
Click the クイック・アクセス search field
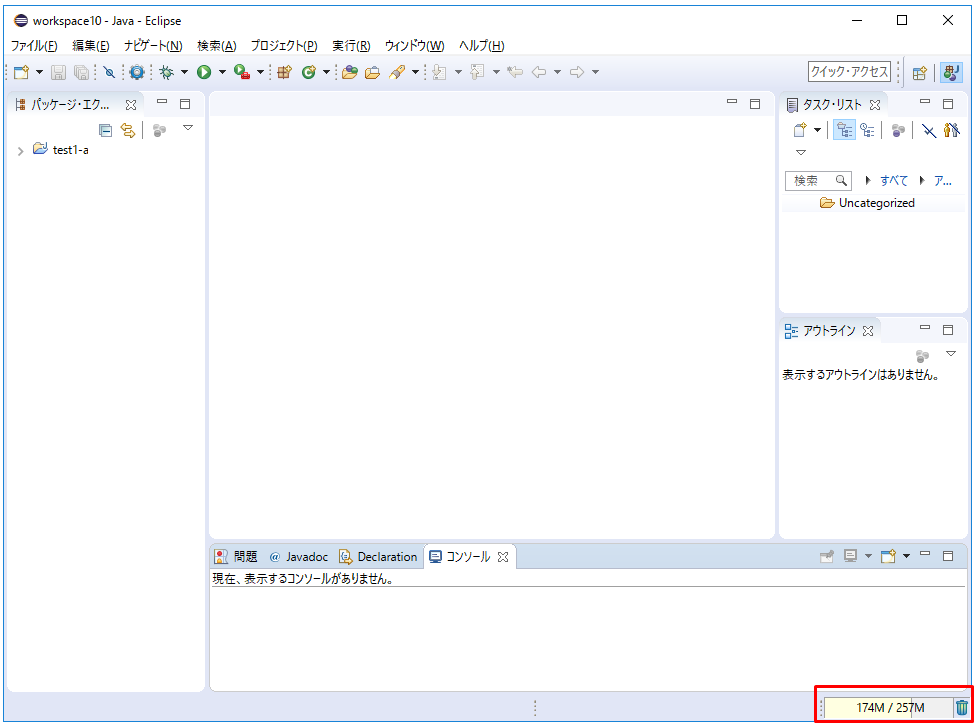pos(849,72)
